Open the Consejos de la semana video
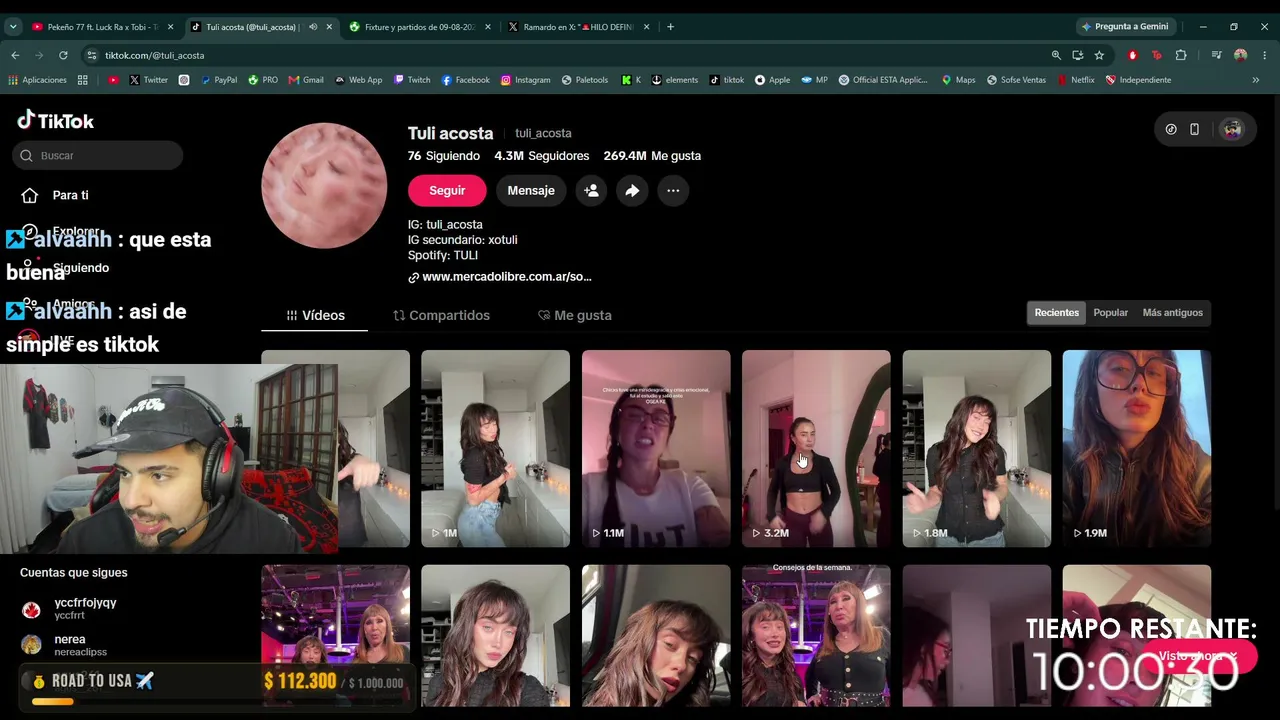Image resolution: width=1280 pixels, height=720 pixels. pos(816,636)
